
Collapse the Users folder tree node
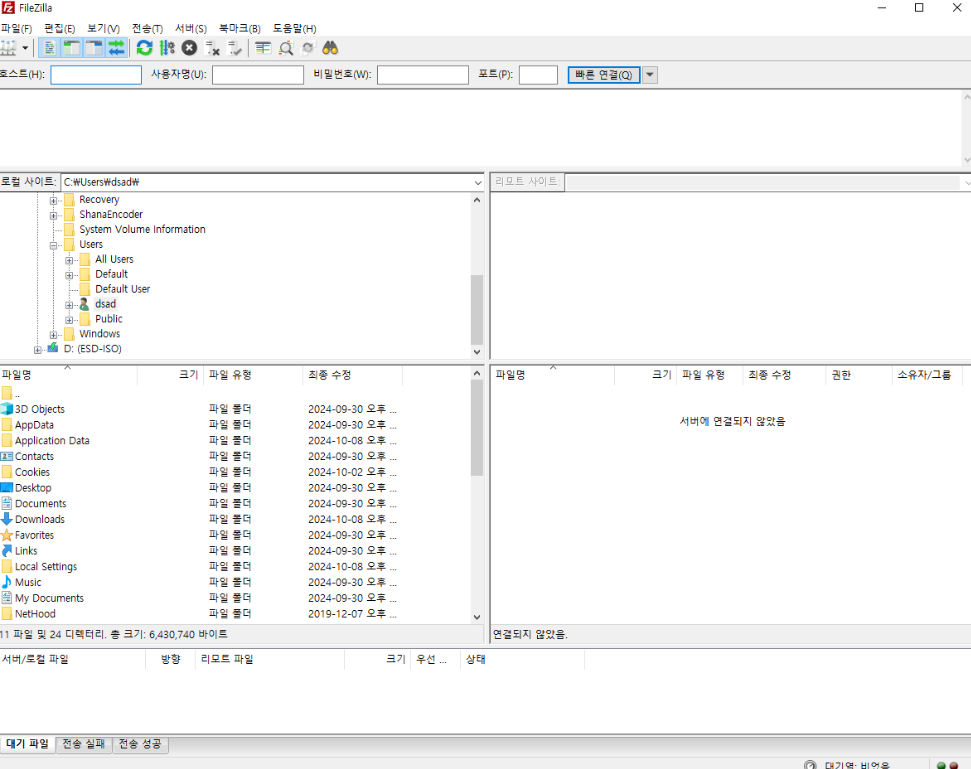(54, 245)
